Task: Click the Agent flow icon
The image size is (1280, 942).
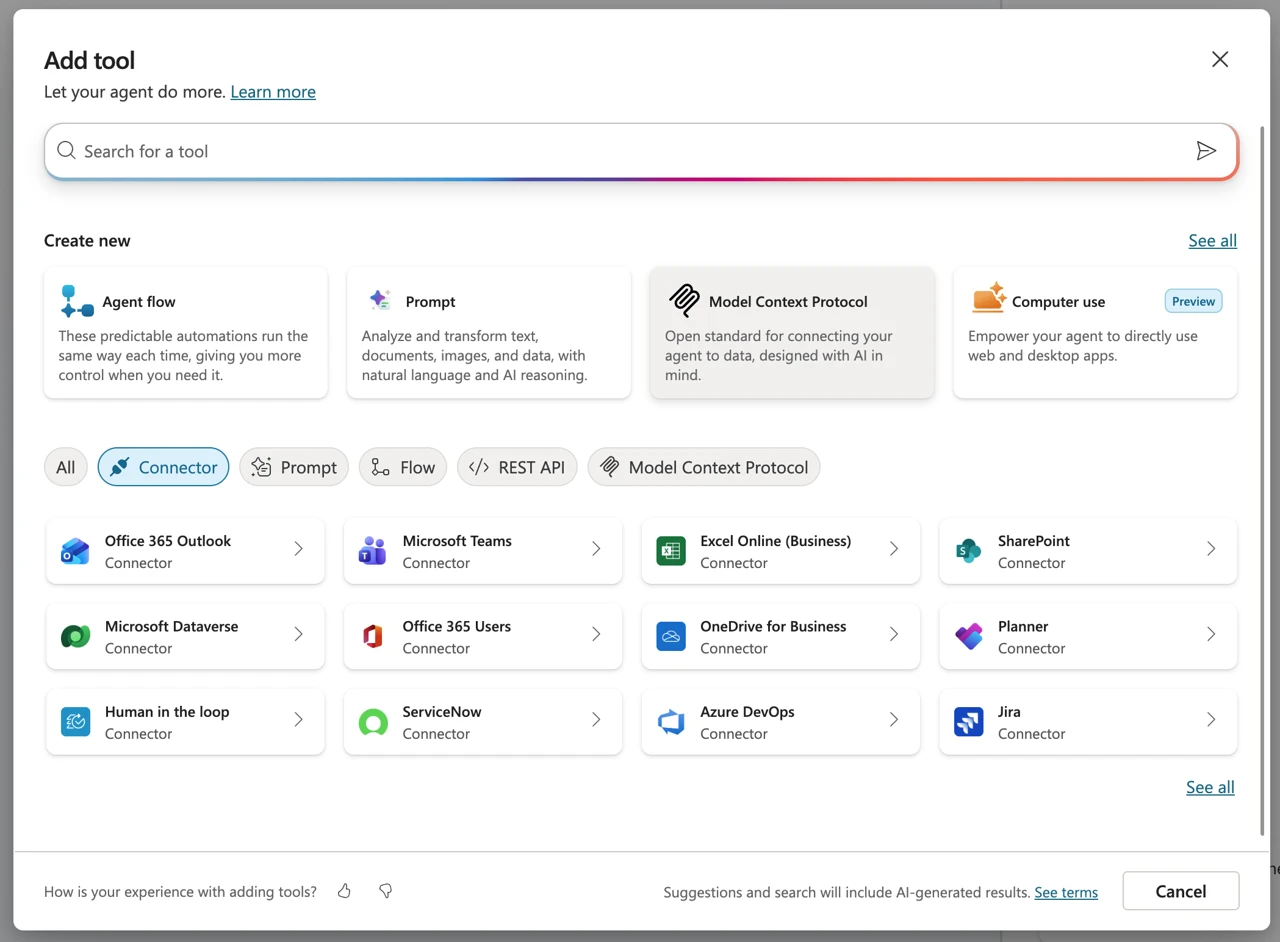Action: (x=77, y=301)
